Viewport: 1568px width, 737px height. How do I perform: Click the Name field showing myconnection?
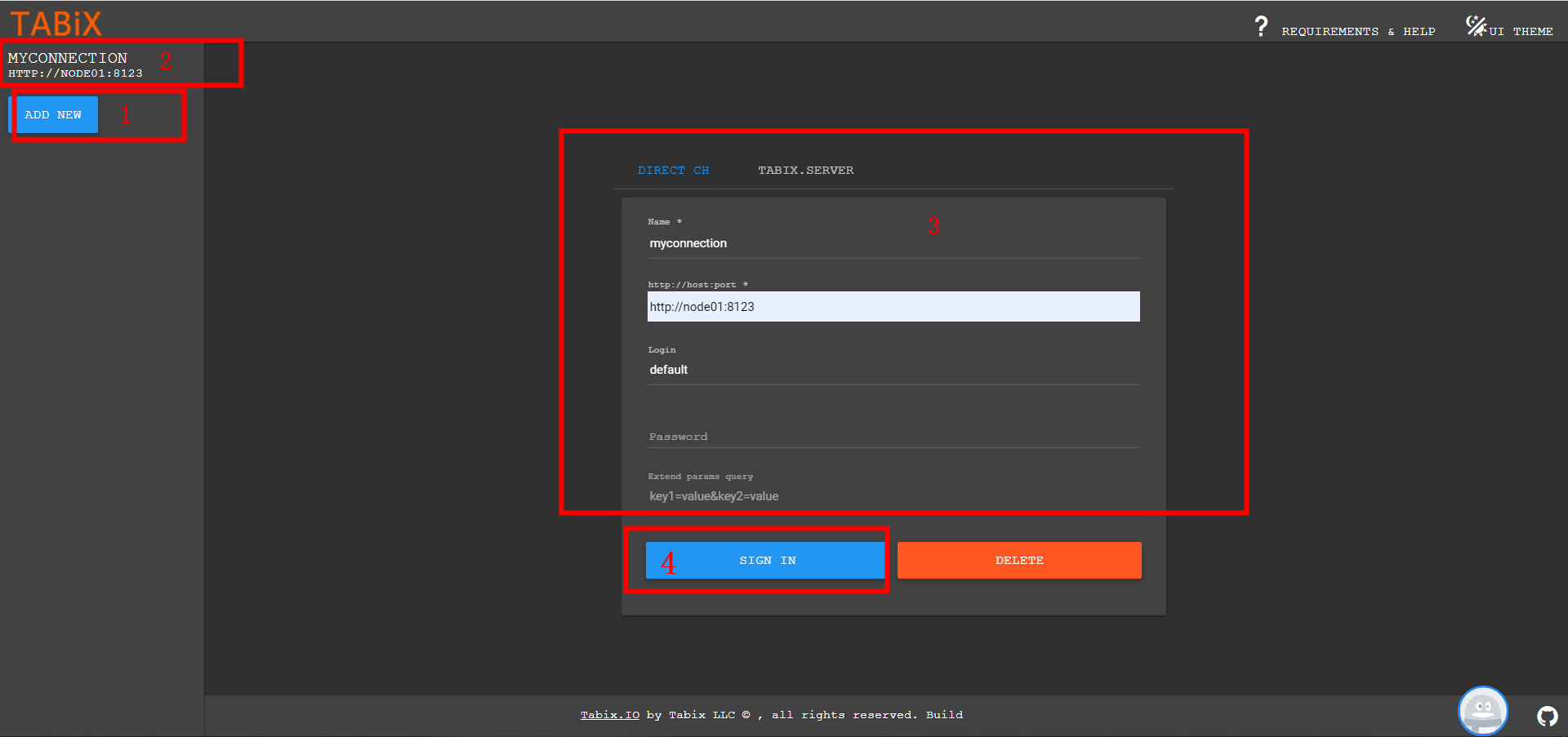(x=893, y=242)
